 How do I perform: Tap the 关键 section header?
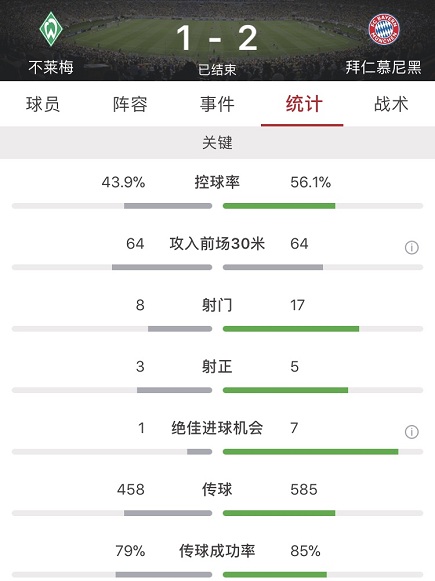[217, 142]
